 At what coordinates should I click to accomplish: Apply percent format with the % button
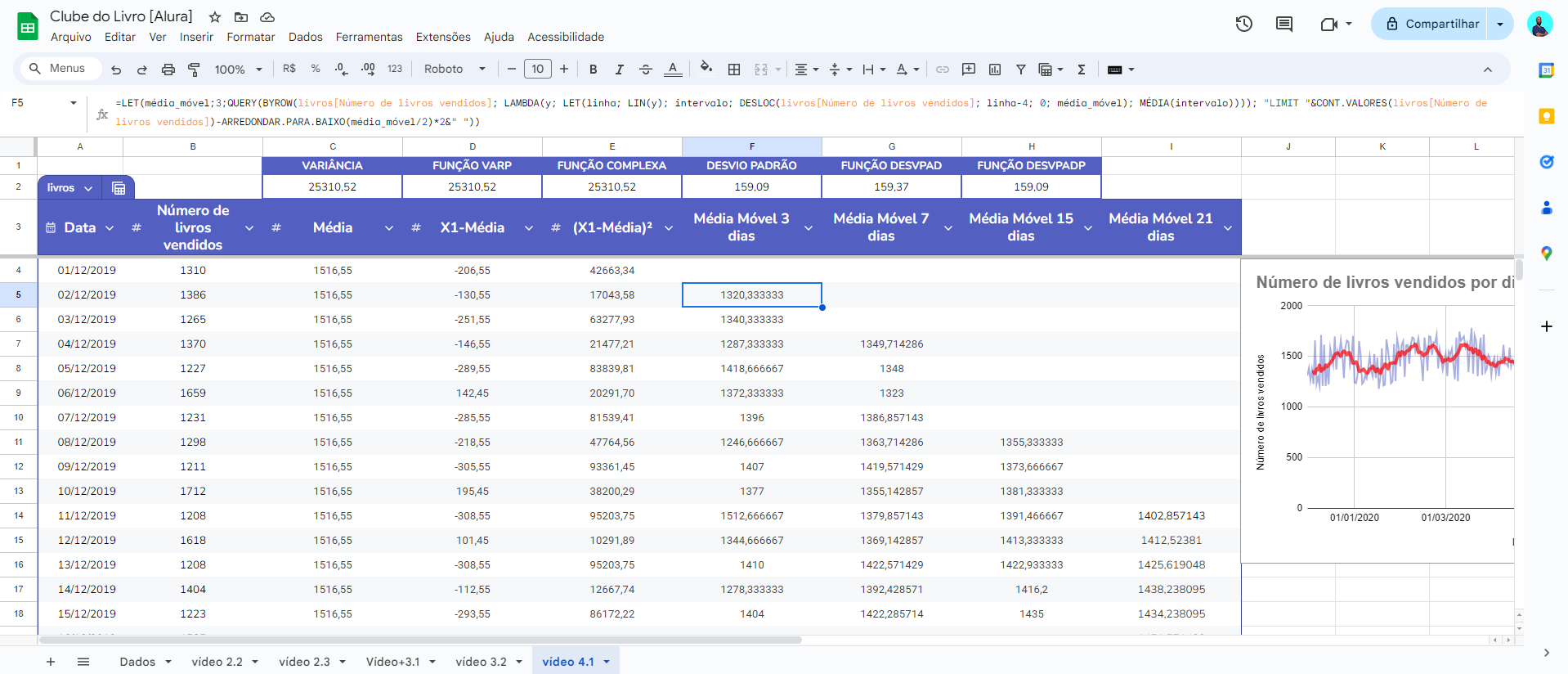pos(316,69)
